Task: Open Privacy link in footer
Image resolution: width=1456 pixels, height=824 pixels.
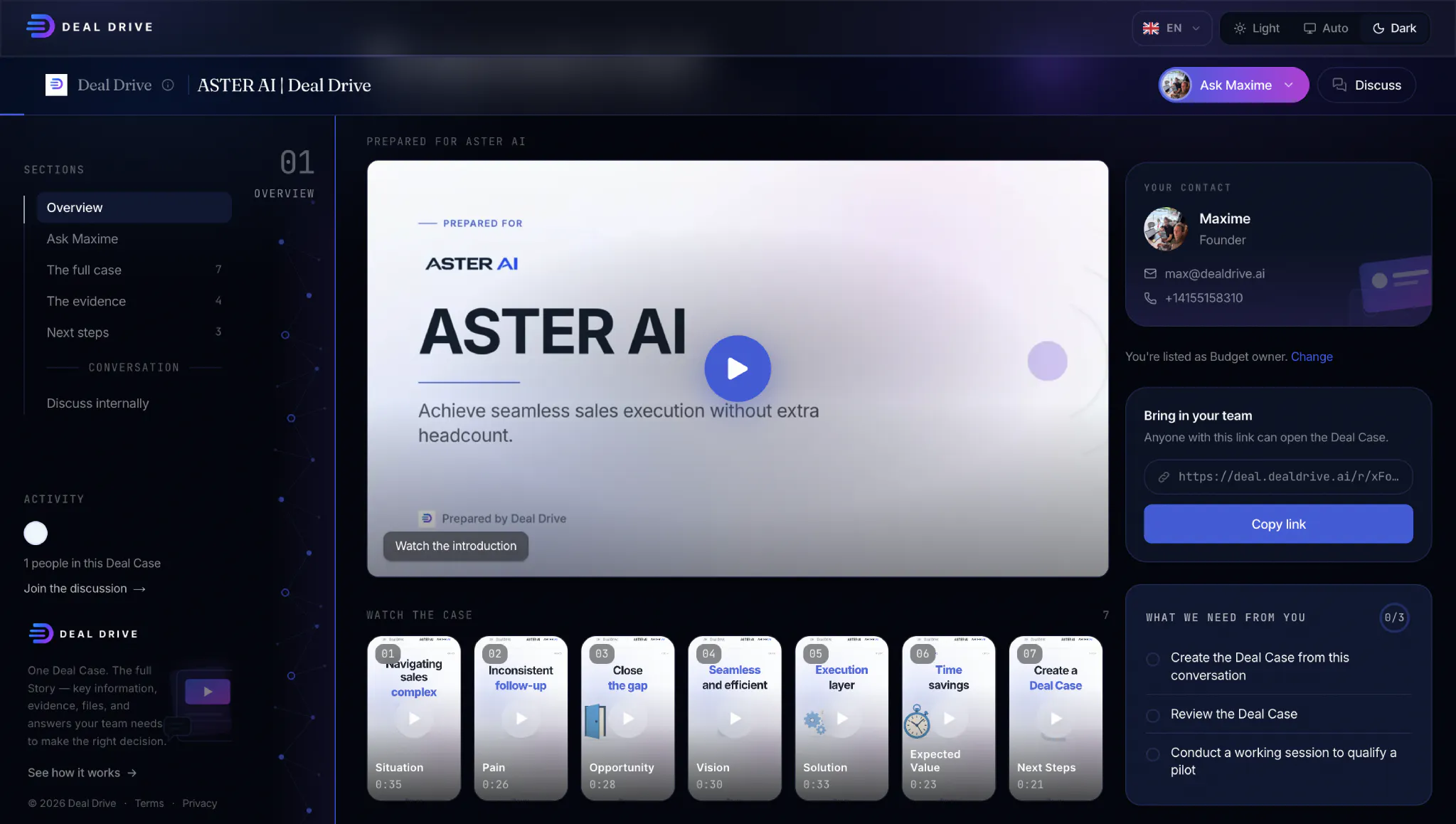Action: 199,803
